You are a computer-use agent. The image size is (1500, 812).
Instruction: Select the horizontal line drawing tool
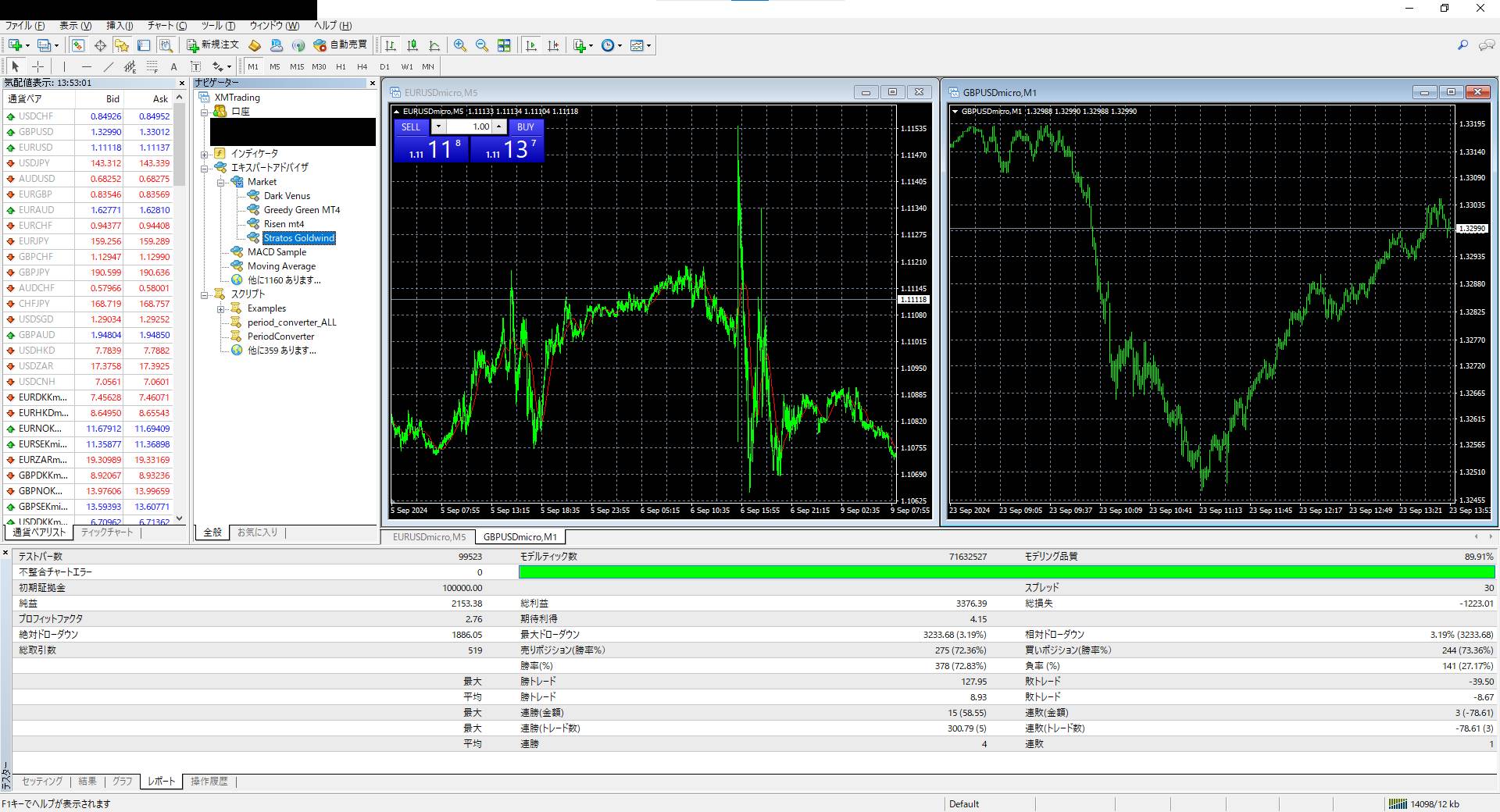pos(87,66)
